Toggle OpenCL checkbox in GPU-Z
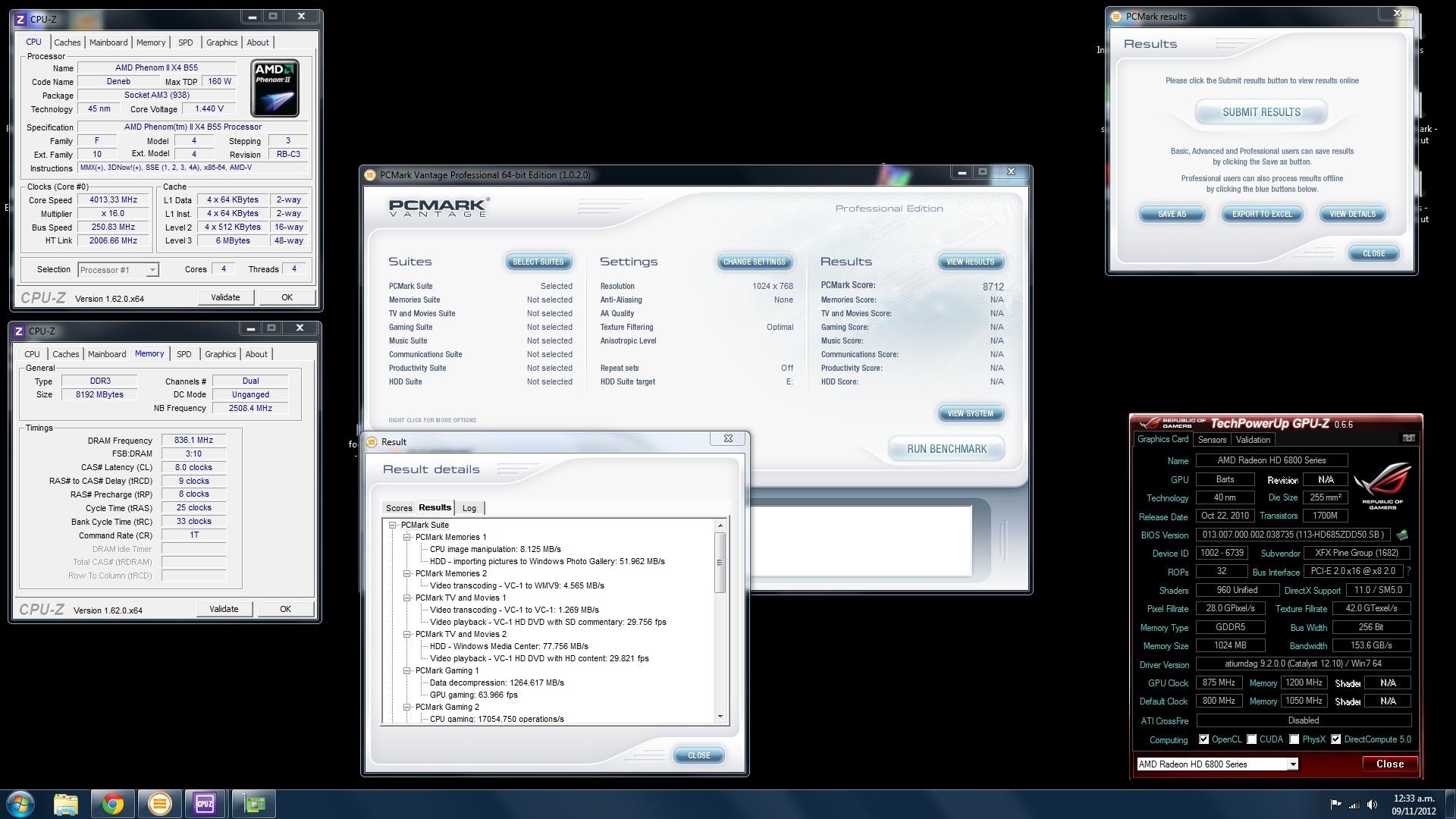The image size is (1456, 819). [1203, 739]
